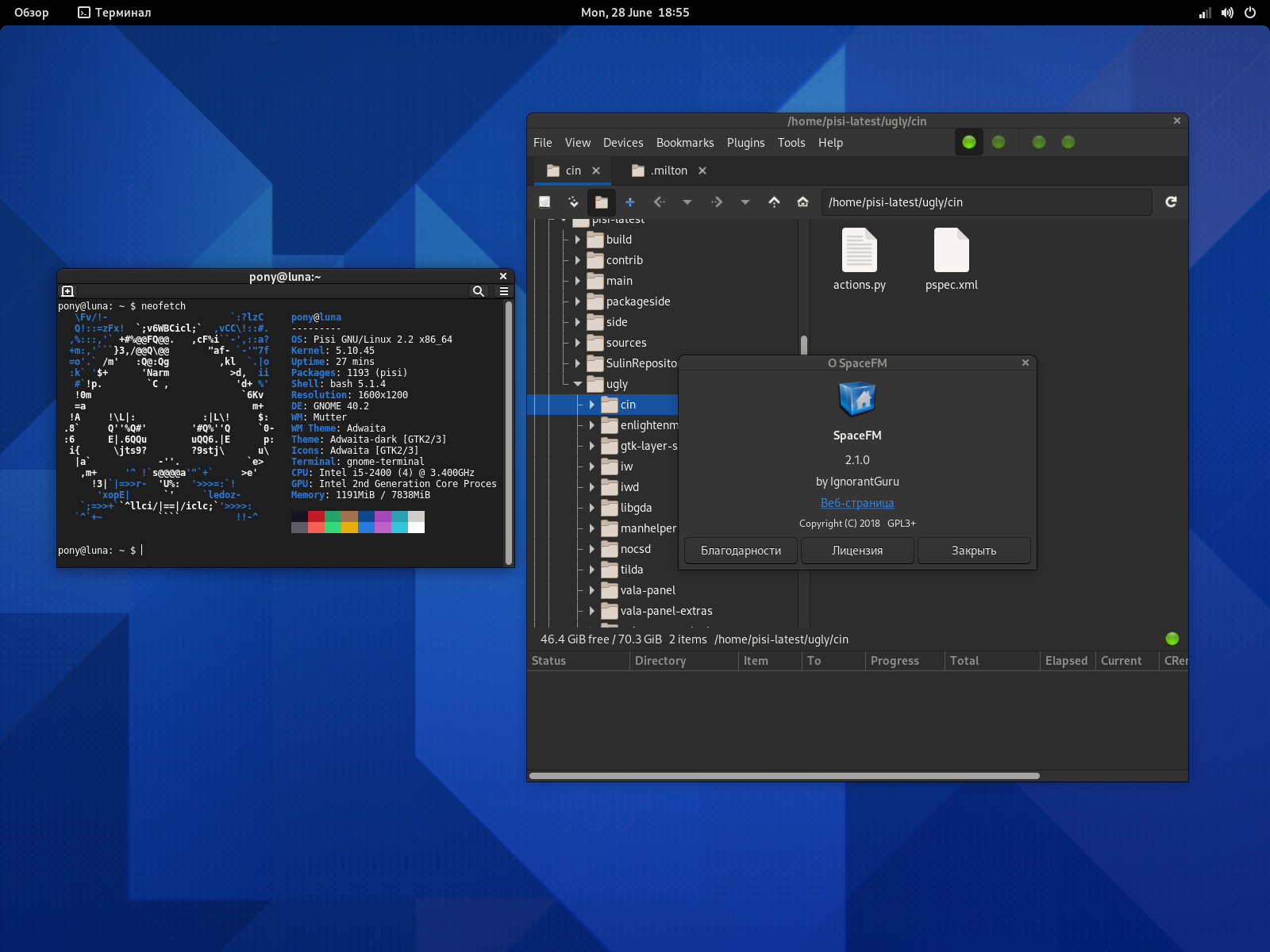Toggle the Devices pane icon in SpaceFM toolbar
The image size is (1270, 952).
pos(545,202)
